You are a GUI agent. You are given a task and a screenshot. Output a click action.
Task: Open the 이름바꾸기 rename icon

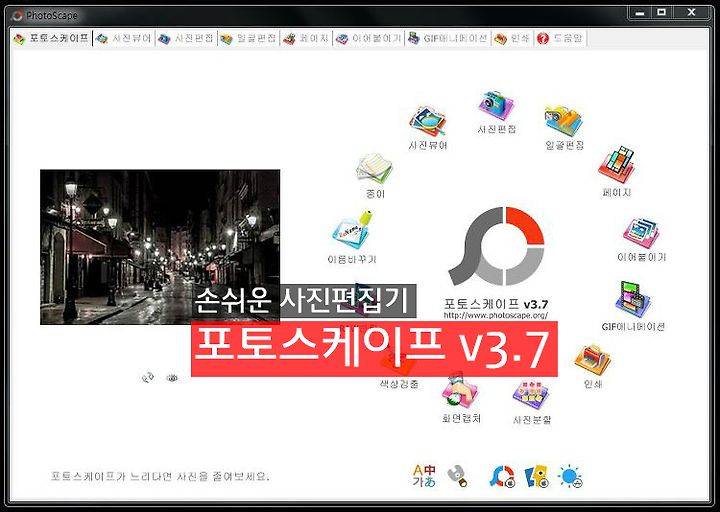click(x=352, y=230)
